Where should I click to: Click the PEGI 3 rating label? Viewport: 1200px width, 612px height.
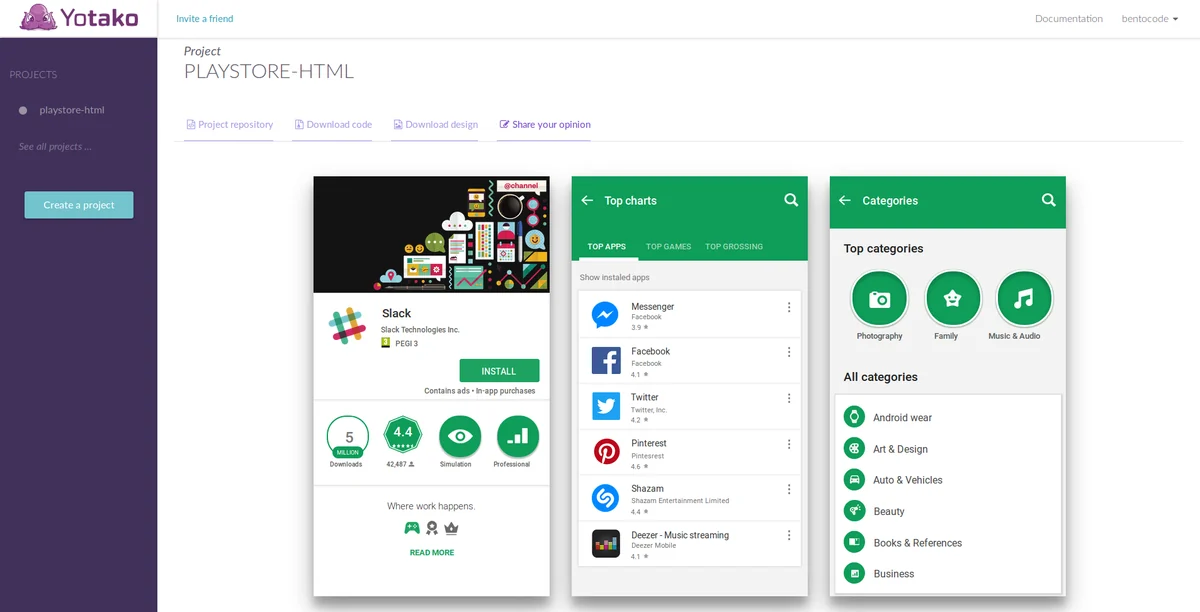tap(406, 344)
